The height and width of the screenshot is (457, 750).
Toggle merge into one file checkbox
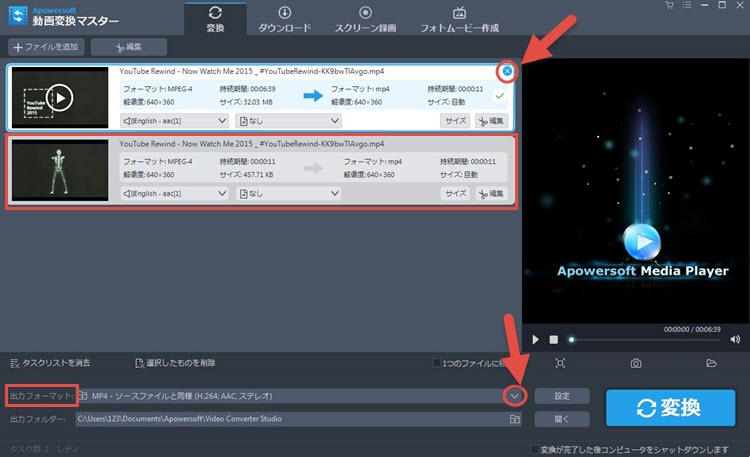coord(436,363)
